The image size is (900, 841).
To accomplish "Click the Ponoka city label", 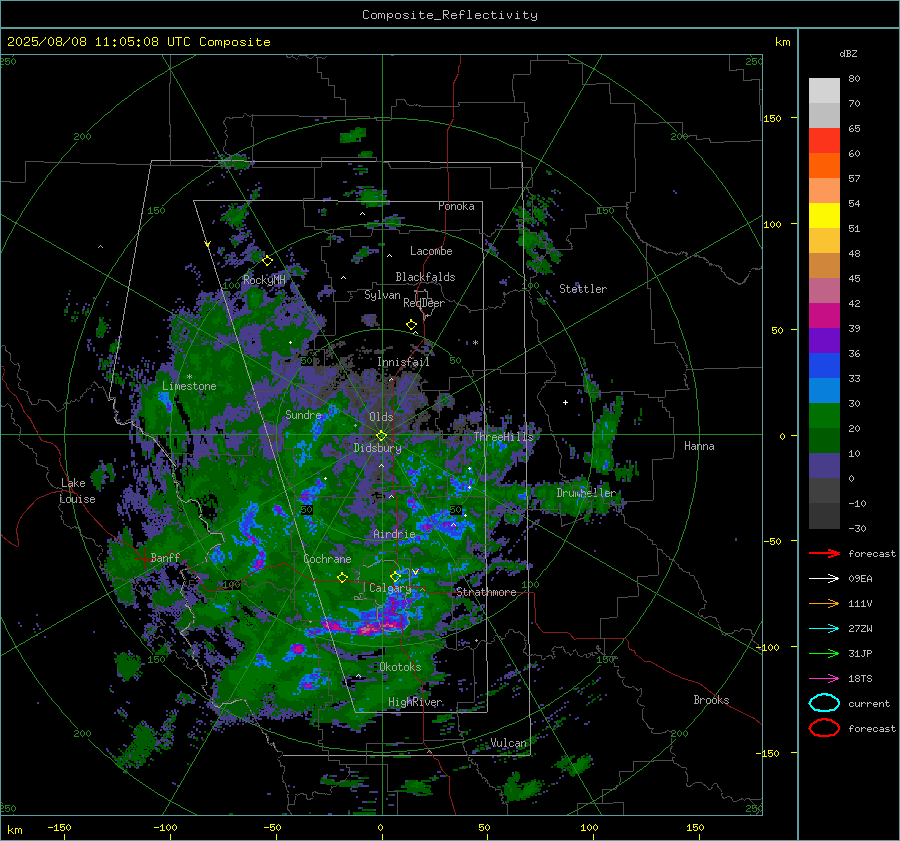I will (x=456, y=206).
